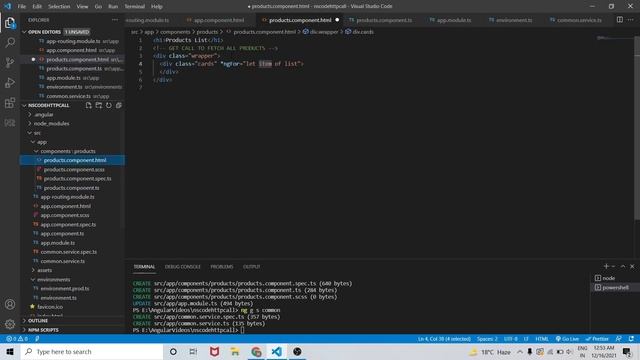Click the errors and warnings status bar indicator
Image resolution: width=640 pixels, height=360 pixels.
[17, 339]
